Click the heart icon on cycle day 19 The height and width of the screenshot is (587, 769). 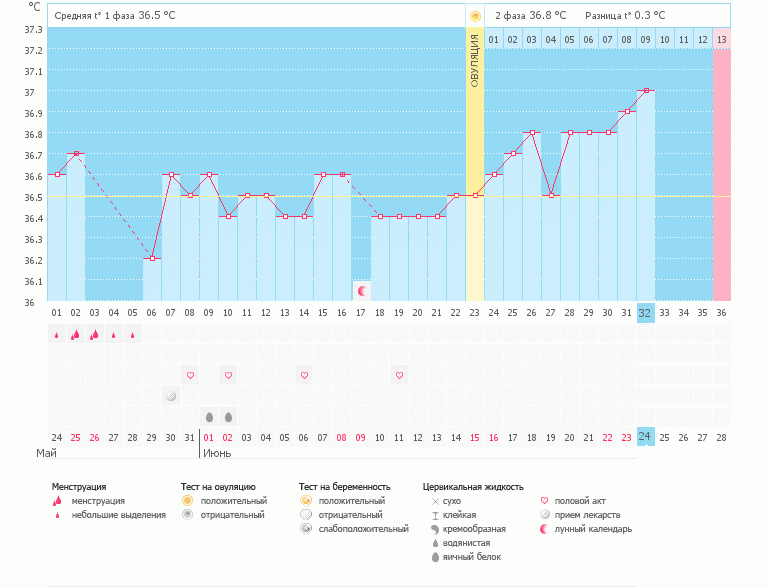(399, 375)
